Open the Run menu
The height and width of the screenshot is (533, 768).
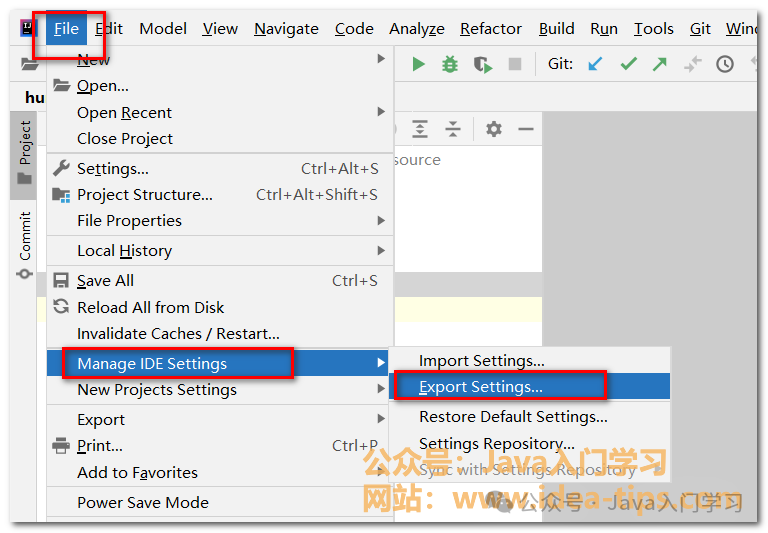[x=604, y=28]
